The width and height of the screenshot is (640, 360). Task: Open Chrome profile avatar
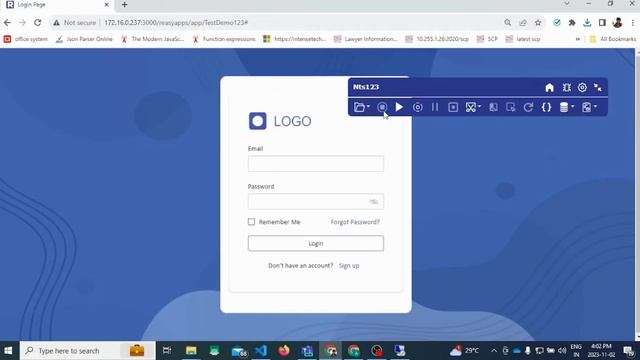[x=618, y=23]
